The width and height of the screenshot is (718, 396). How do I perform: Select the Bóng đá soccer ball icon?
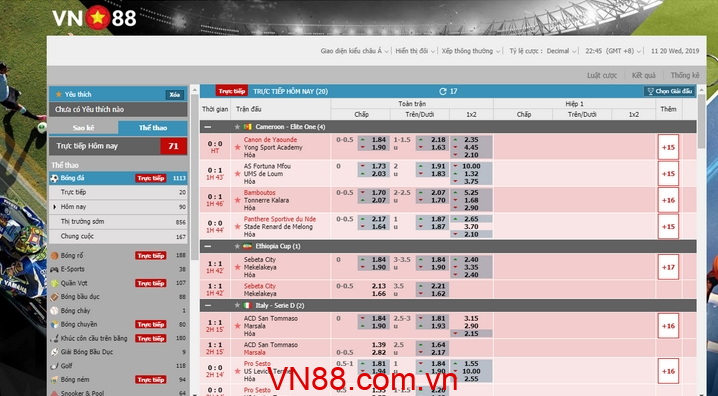click(x=54, y=178)
